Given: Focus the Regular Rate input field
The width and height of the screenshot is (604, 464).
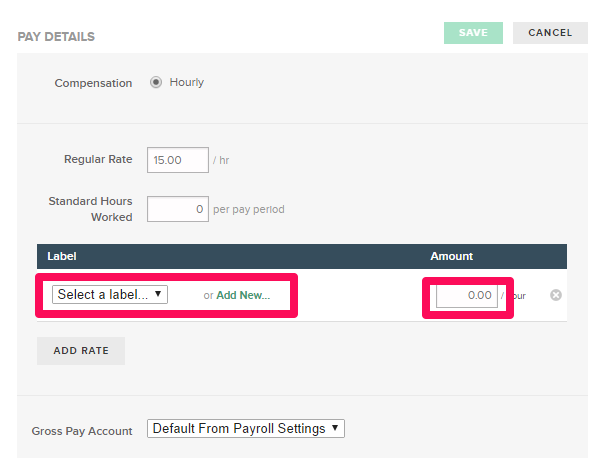Looking at the screenshot, I should [x=178, y=160].
